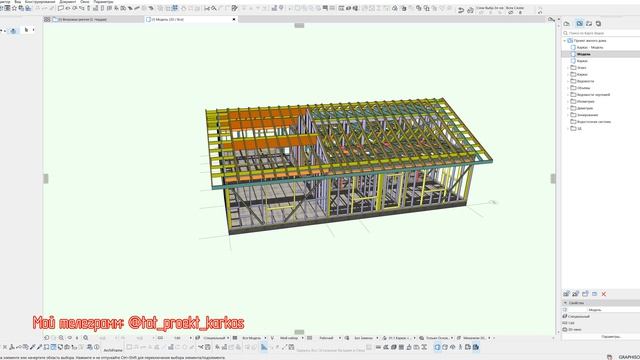640x360 pixels.
Task: Select the Arrow selection tool
Action: pyautogui.click(x=26, y=30)
